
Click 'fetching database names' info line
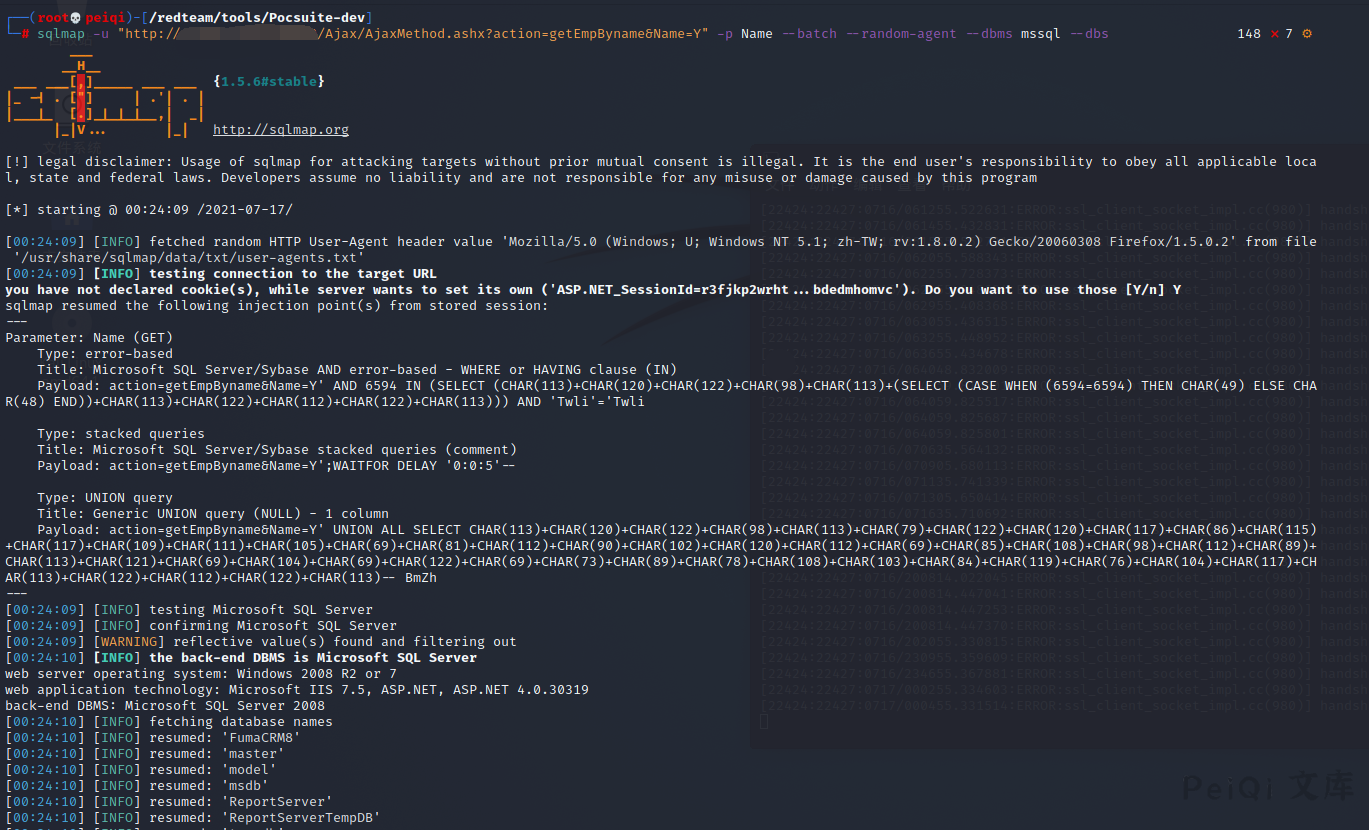pos(169,722)
